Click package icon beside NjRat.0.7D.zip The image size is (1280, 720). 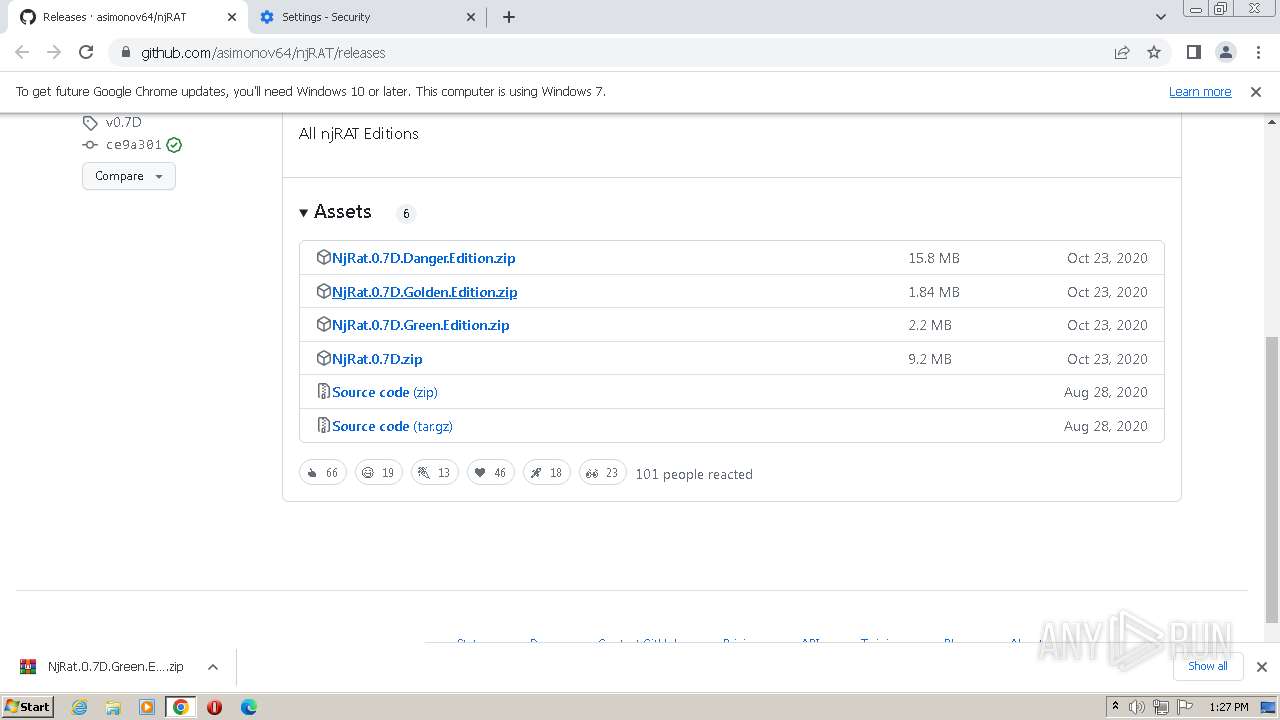(x=323, y=358)
